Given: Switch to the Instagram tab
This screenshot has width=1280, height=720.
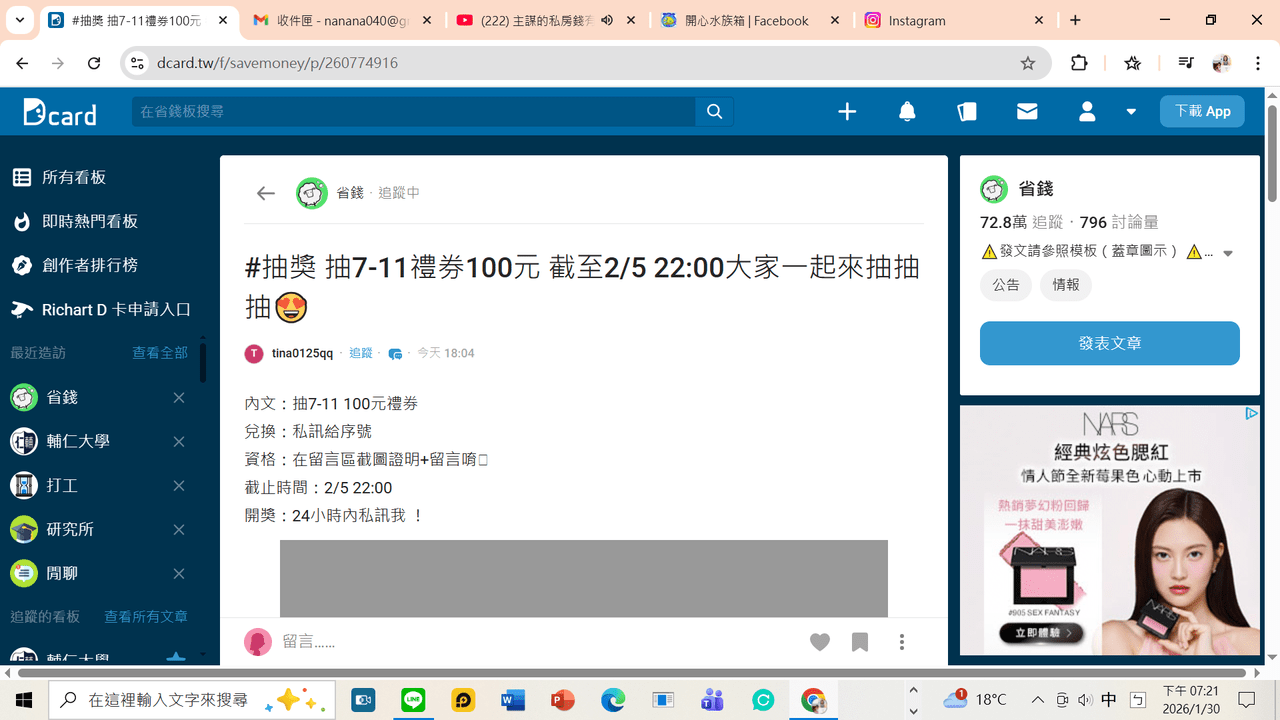Looking at the screenshot, I should (x=953, y=20).
